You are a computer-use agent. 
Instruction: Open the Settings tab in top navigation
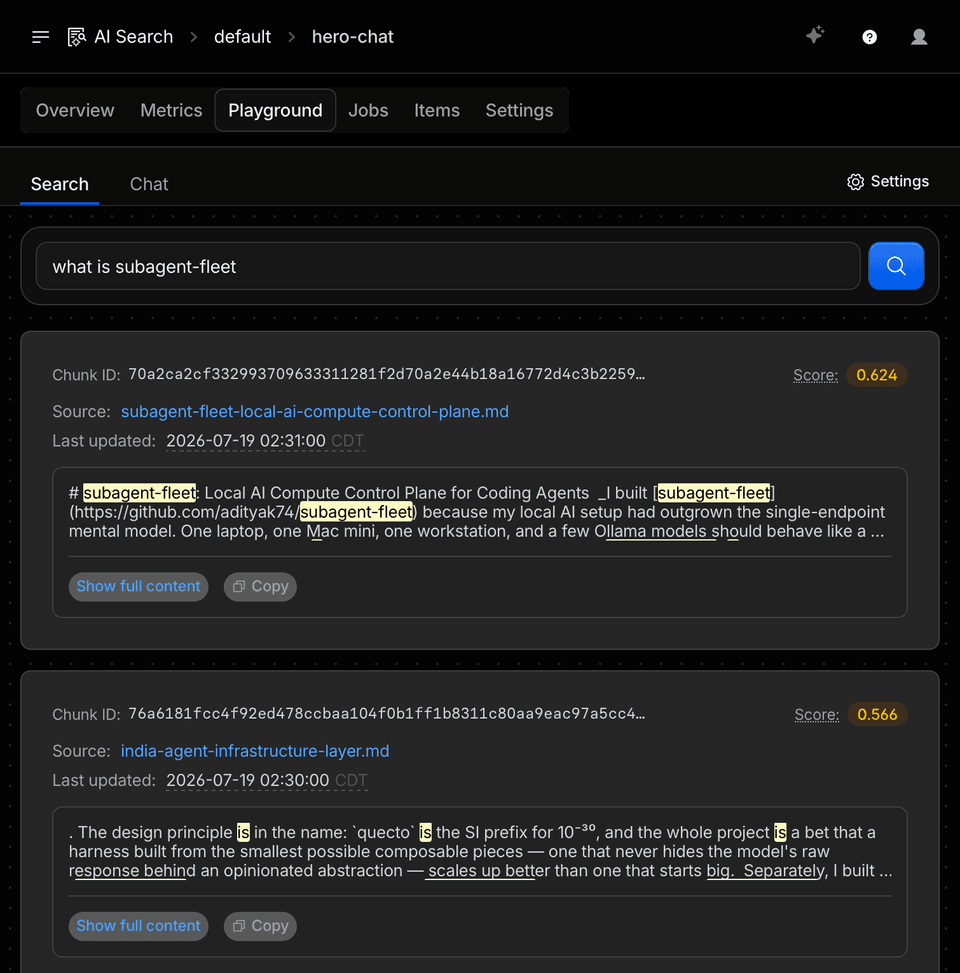[x=519, y=110]
